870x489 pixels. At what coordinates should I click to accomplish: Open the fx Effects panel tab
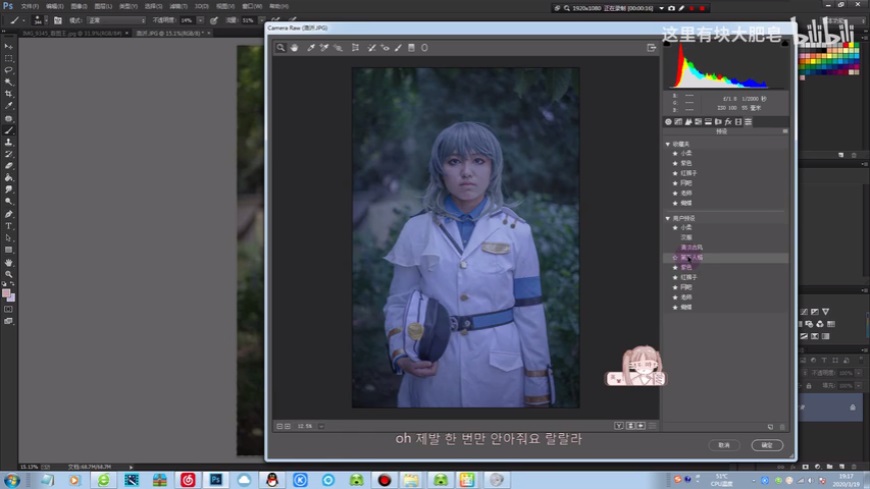[729, 122]
